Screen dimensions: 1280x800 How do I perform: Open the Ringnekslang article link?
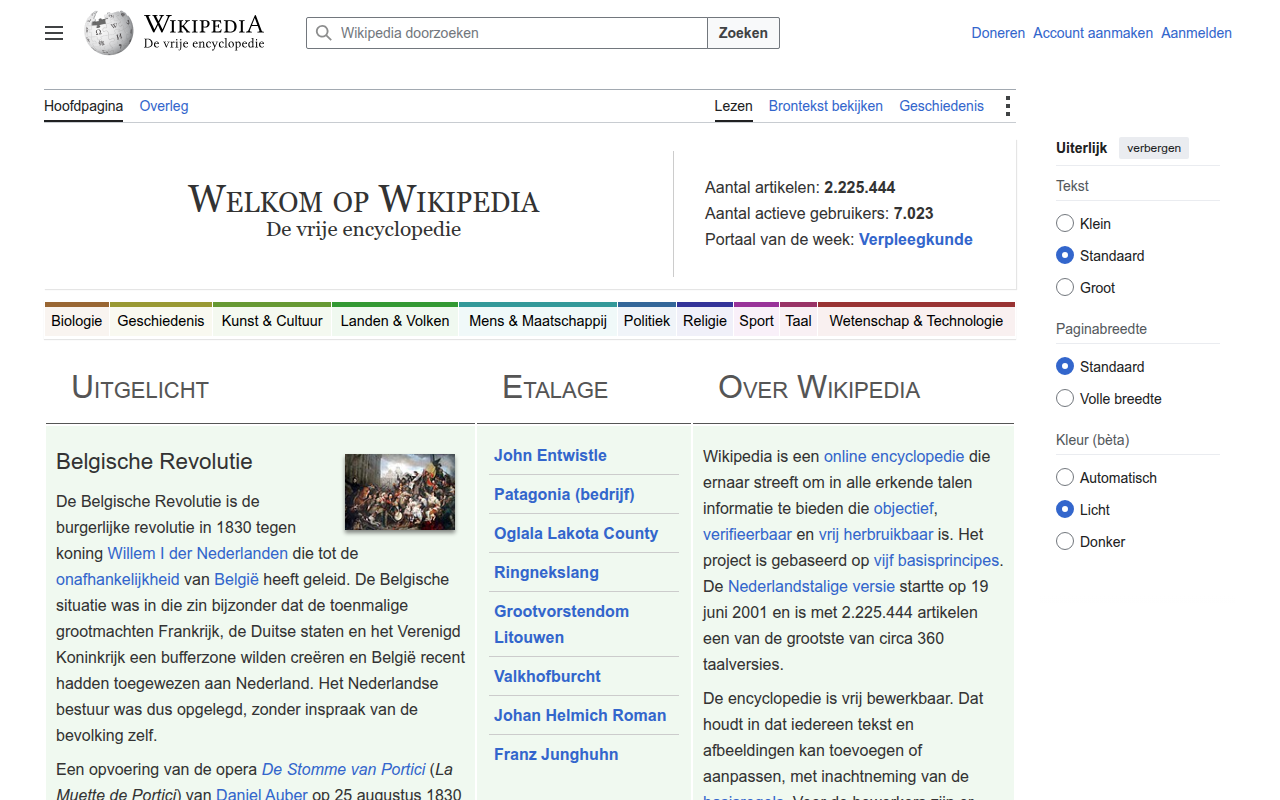click(x=546, y=573)
